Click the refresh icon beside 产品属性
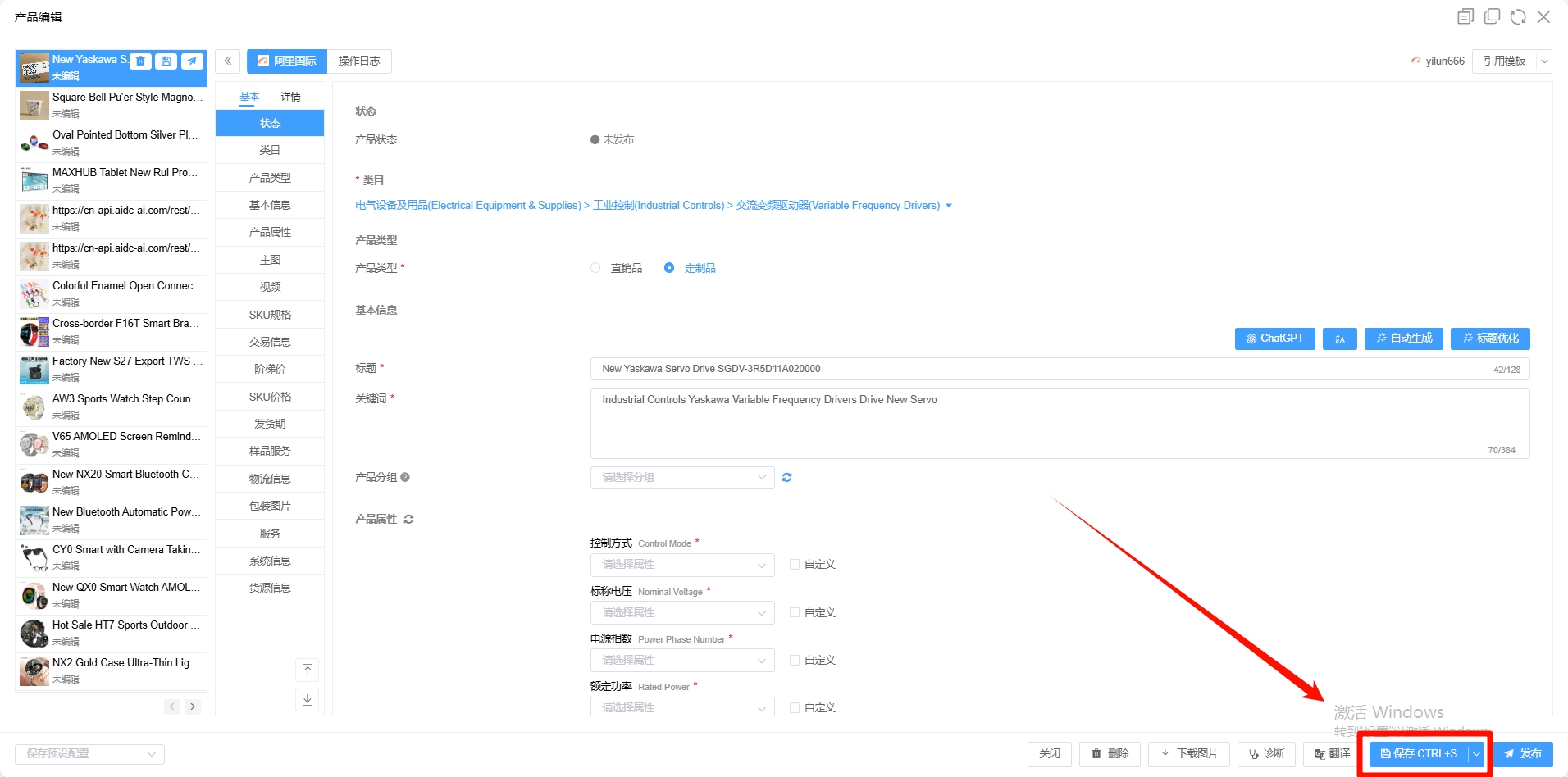Image resolution: width=1568 pixels, height=777 pixels. (408, 520)
